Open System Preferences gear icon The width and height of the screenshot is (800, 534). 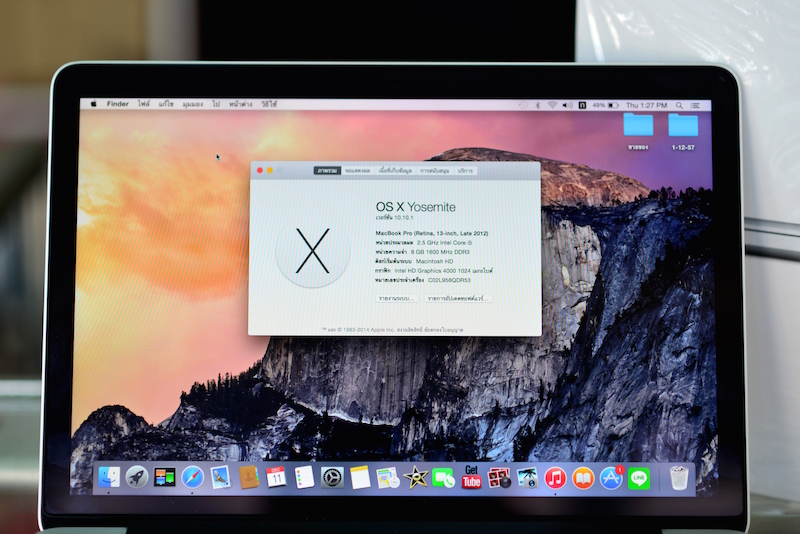[x=332, y=478]
